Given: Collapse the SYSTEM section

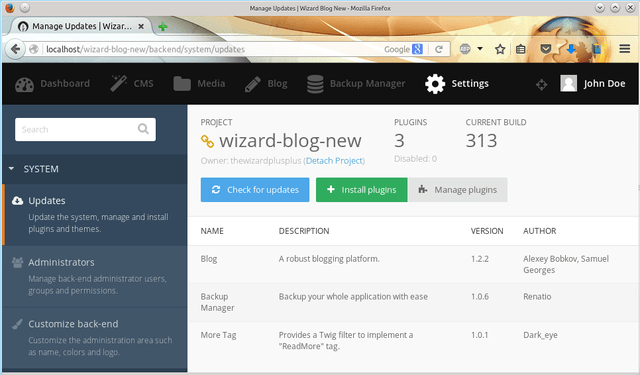Looking at the screenshot, I should pyautogui.click(x=95, y=169).
